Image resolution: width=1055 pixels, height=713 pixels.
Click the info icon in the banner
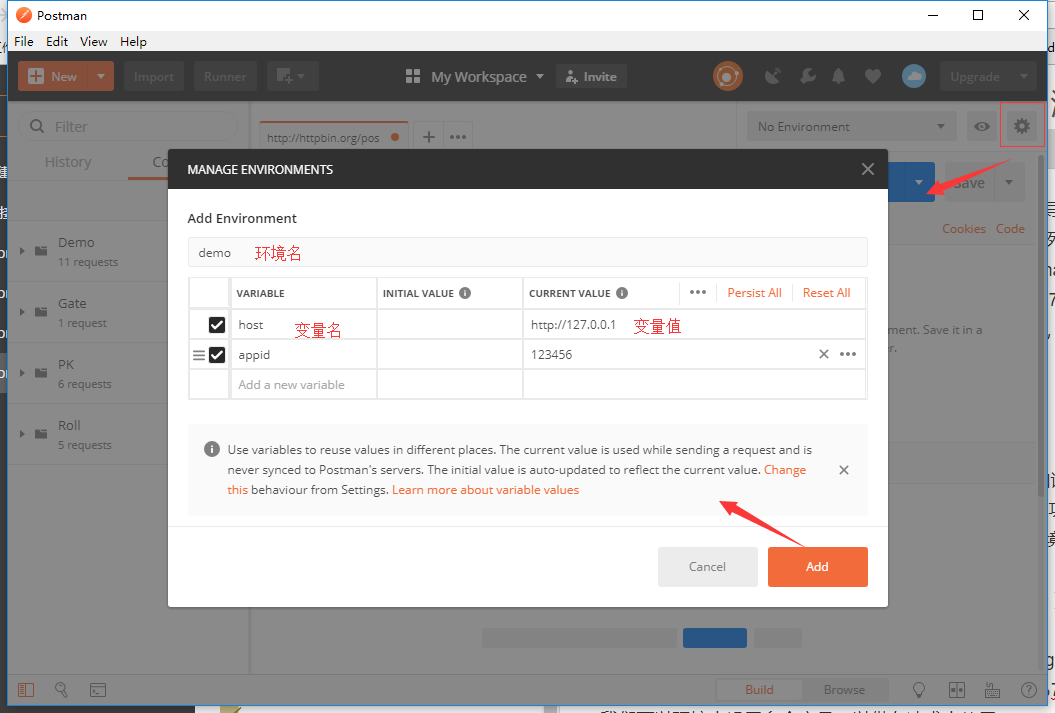pos(212,449)
